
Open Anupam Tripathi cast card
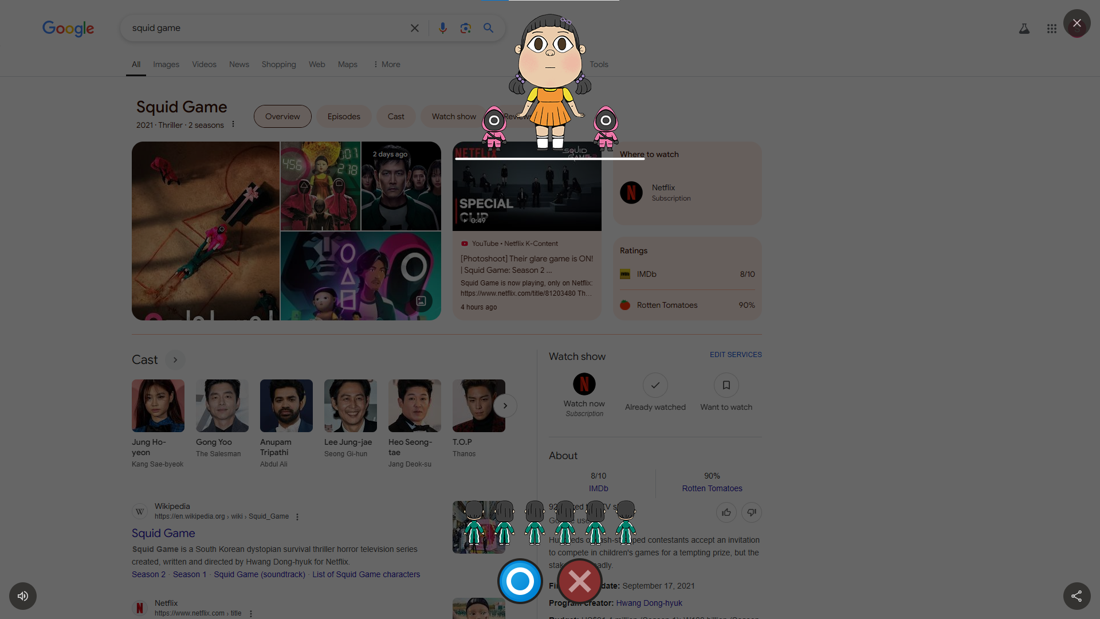point(286,424)
